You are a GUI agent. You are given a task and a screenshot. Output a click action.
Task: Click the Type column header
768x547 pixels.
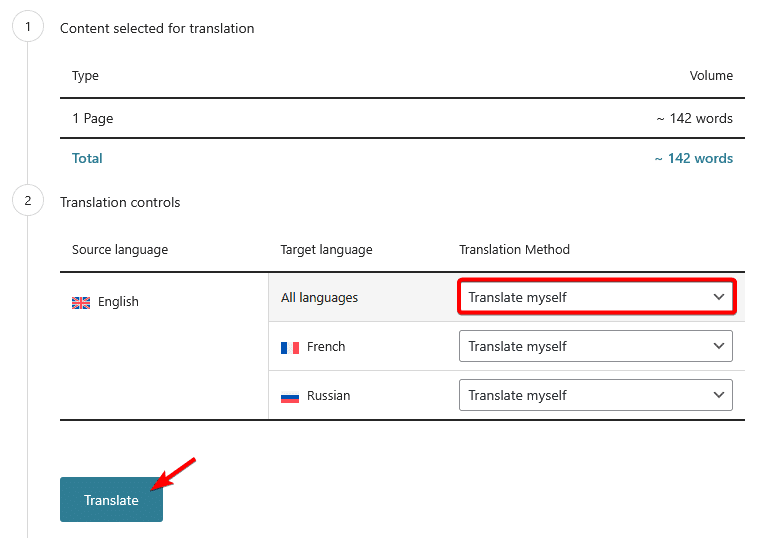pyautogui.click(x=85, y=76)
